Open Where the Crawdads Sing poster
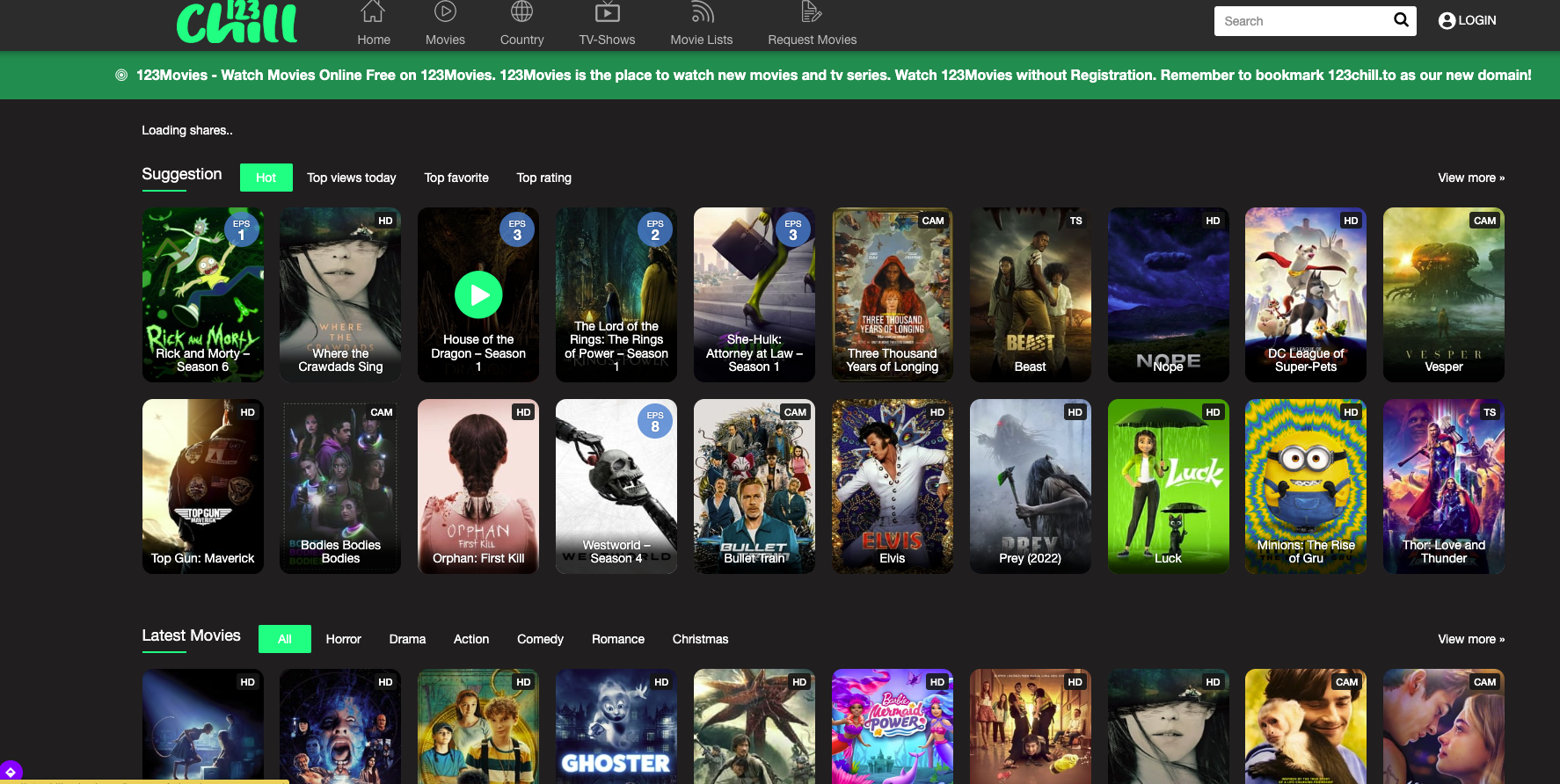The width and height of the screenshot is (1560, 784). pos(340,294)
